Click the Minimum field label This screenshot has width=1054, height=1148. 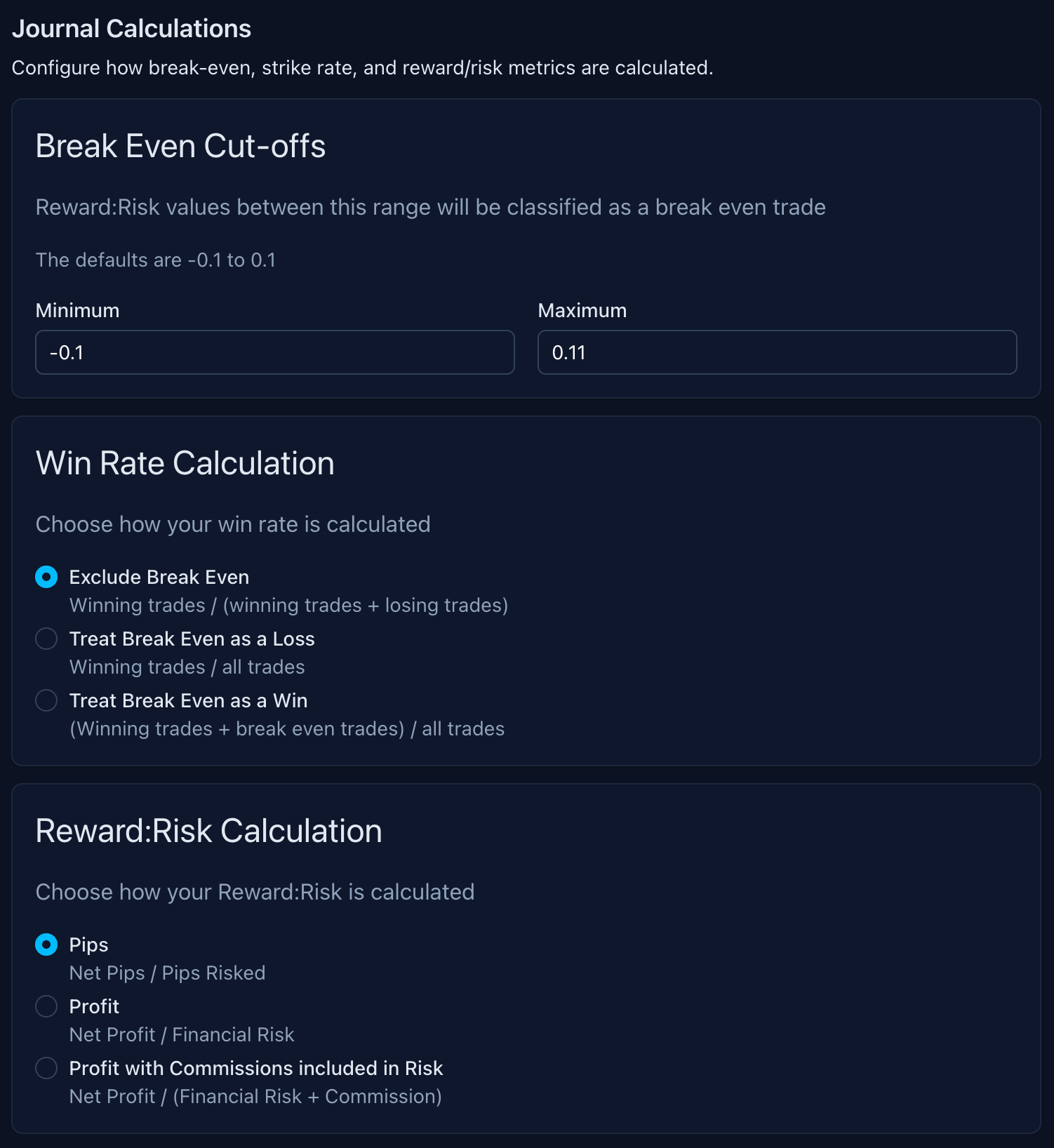click(x=77, y=311)
